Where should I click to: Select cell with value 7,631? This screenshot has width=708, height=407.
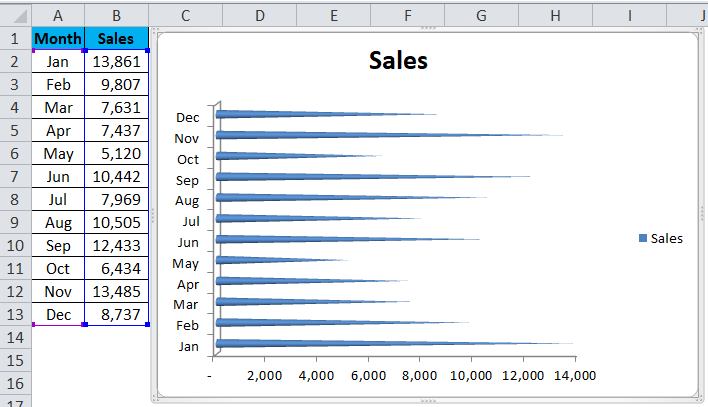click(116, 108)
